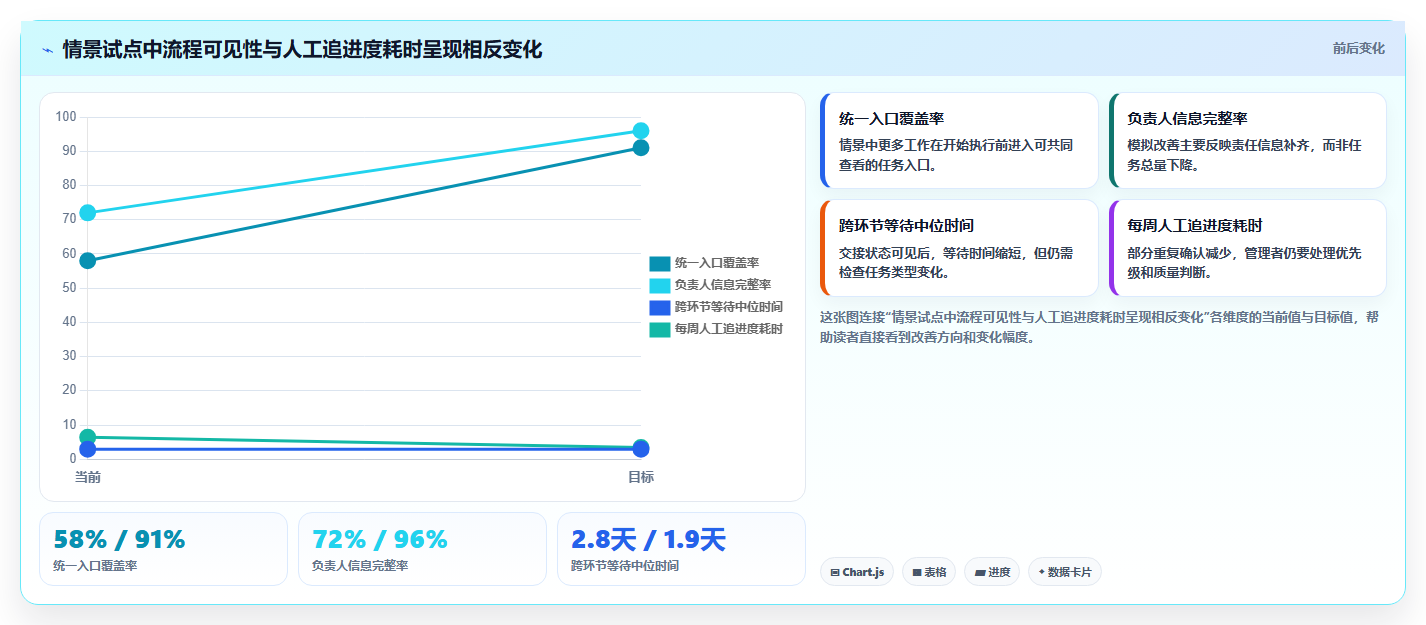Image resolution: width=1426 pixels, height=625 pixels.
Task: Toggle the 跨环节等待中位时间 legend swatch
Action: (x=660, y=307)
